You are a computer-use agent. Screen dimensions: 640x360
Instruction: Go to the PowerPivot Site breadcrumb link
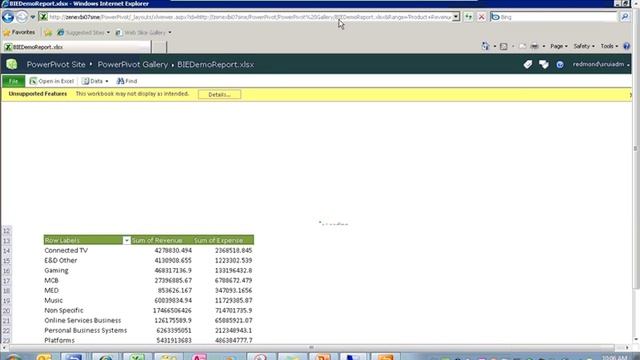[x=56, y=64]
